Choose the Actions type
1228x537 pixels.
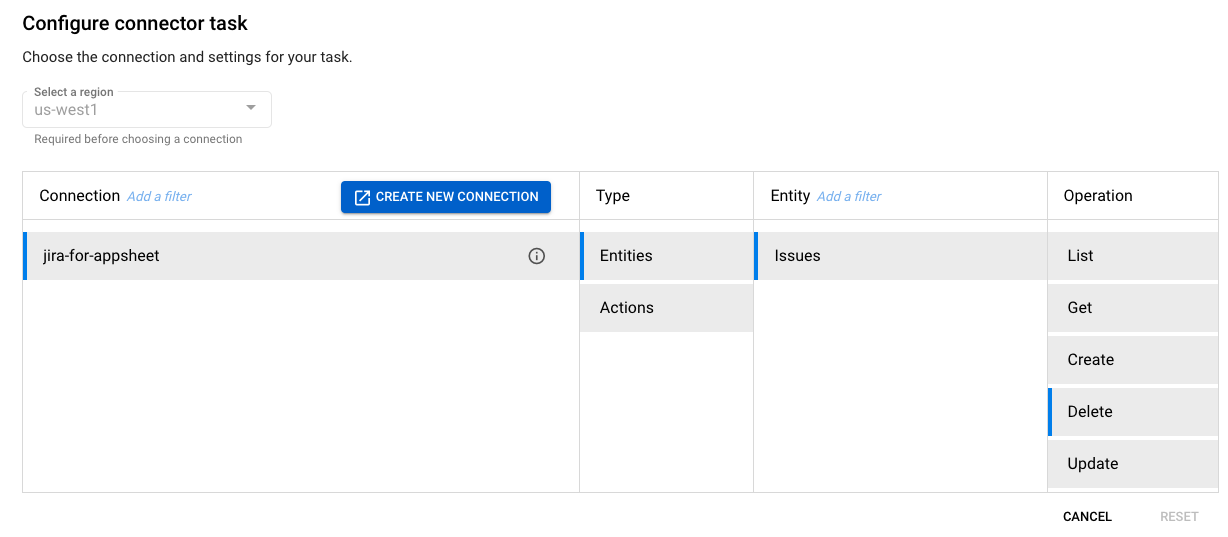click(x=627, y=308)
